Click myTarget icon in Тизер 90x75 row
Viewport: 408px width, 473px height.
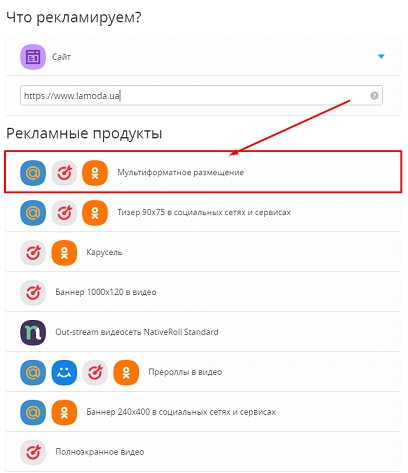click(x=64, y=213)
